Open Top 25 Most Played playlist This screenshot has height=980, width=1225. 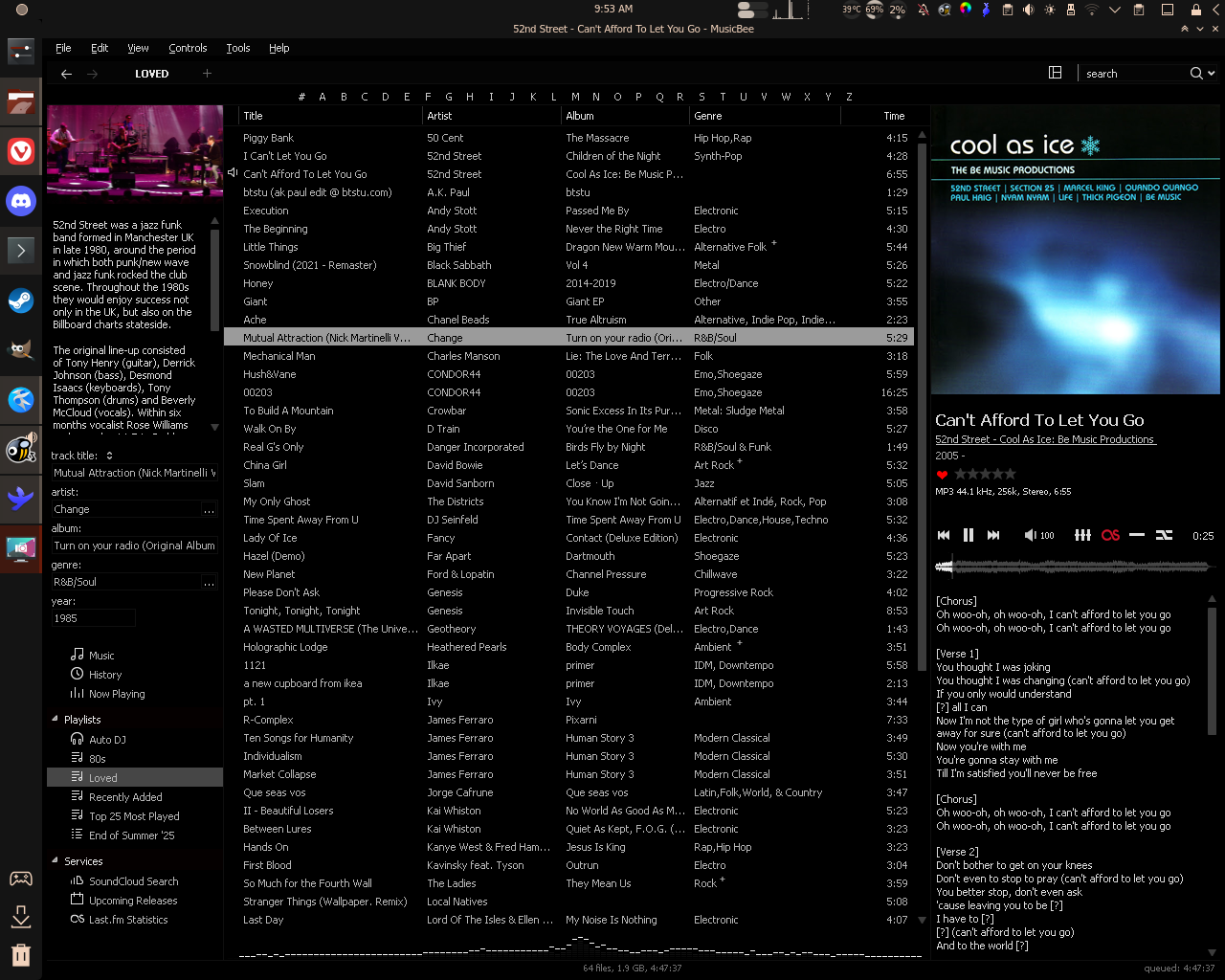[134, 816]
